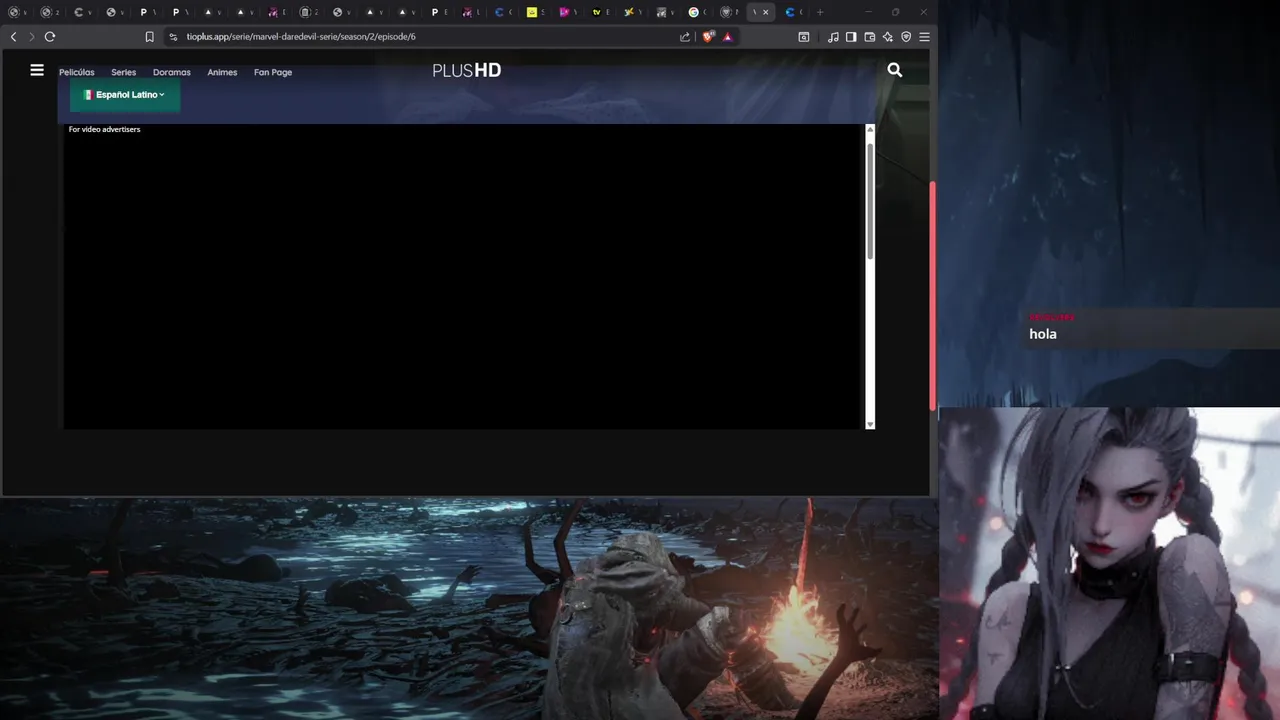Open the Brave Rewards triangle icon
The width and height of the screenshot is (1280, 720).
click(x=727, y=37)
